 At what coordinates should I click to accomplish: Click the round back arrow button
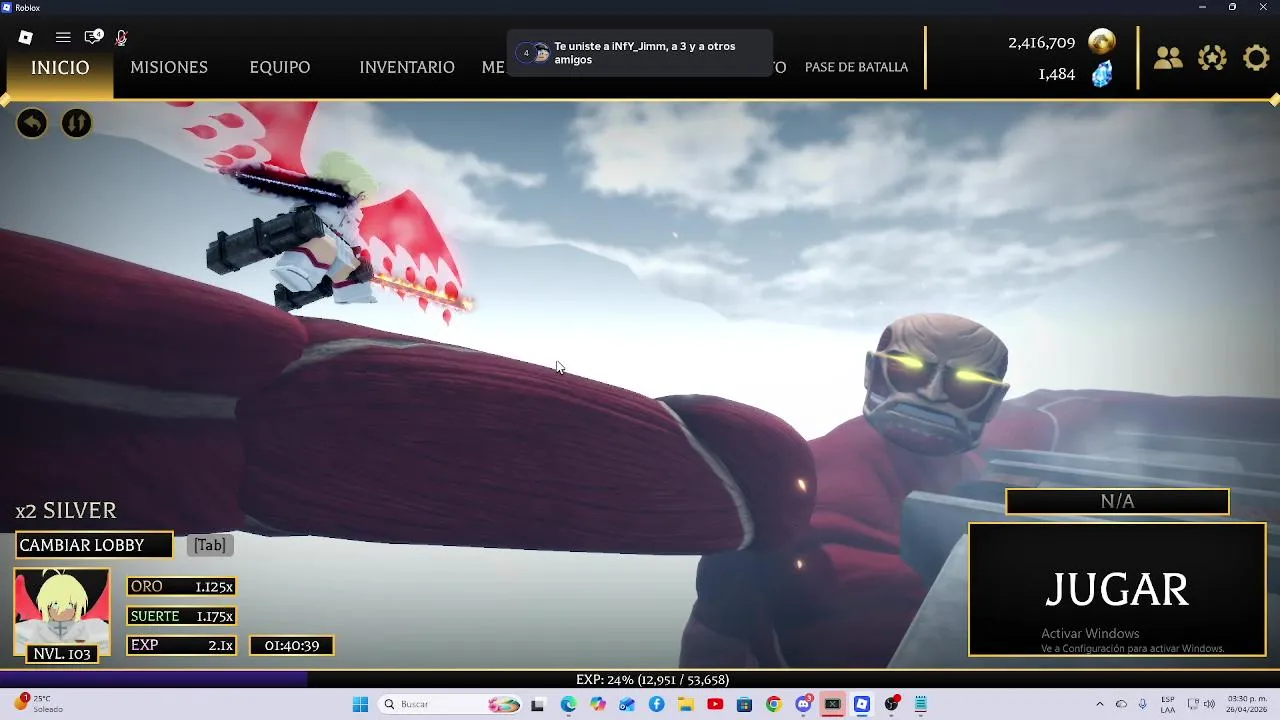[x=32, y=123]
